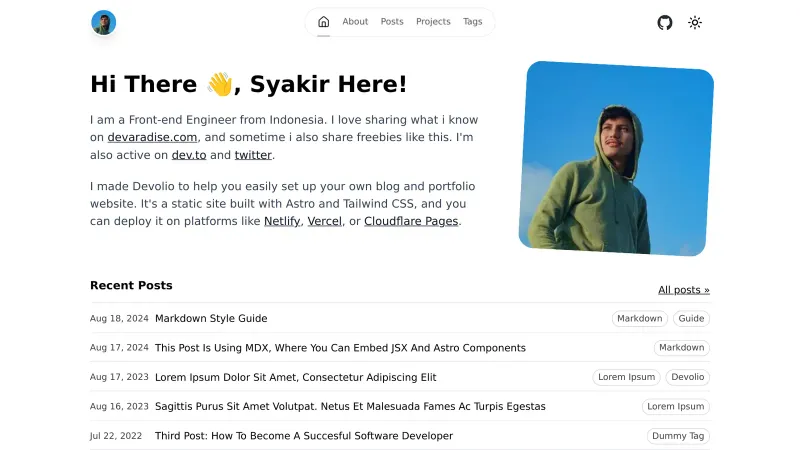View all posts via 'All posts »'
Viewport: 800px width, 450px height.
(x=683, y=290)
